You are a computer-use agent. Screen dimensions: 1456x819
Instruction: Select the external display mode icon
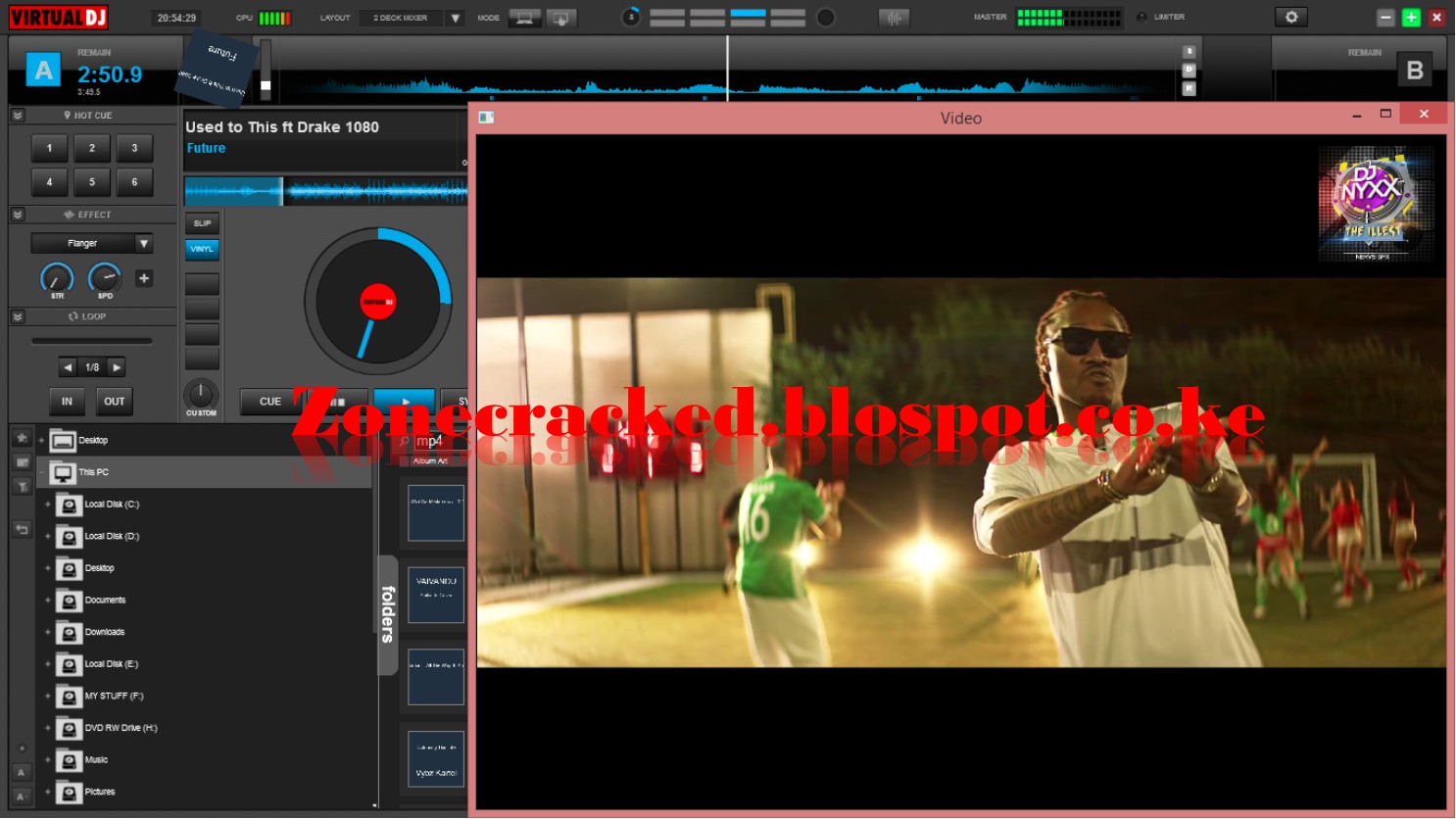tap(561, 18)
